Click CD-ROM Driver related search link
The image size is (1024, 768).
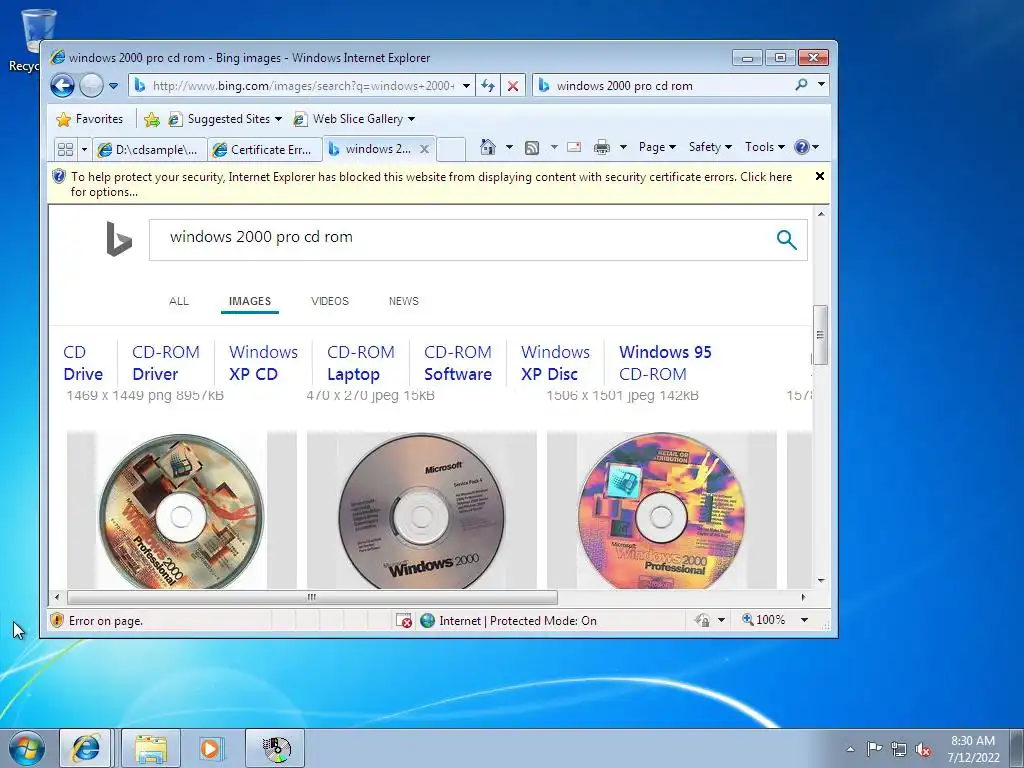click(166, 363)
